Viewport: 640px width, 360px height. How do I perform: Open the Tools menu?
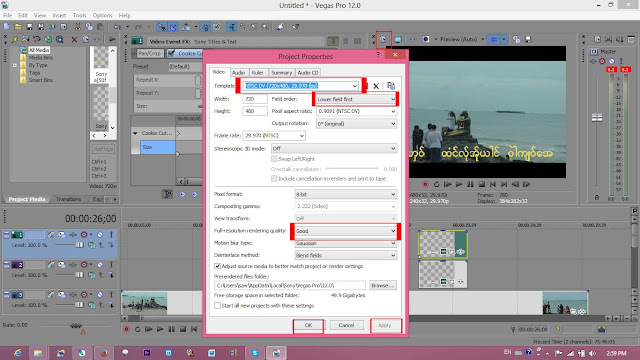(79, 15)
